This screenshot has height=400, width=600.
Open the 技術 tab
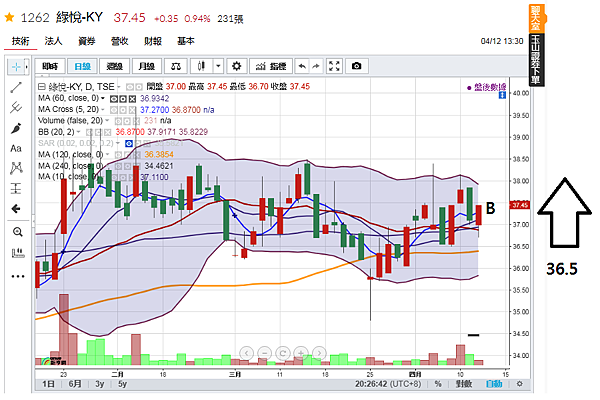(x=20, y=41)
